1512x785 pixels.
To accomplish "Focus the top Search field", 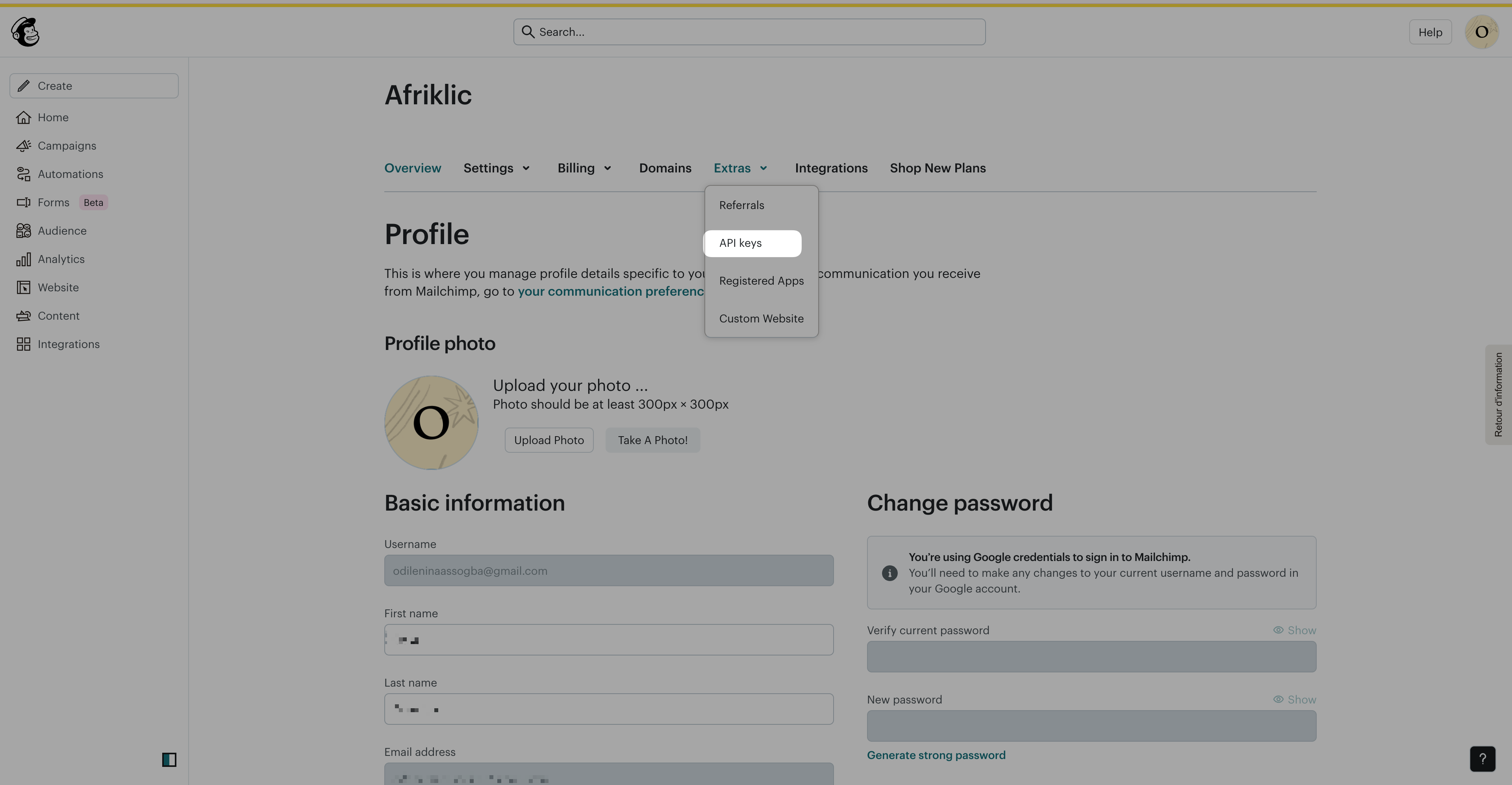I will point(749,31).
